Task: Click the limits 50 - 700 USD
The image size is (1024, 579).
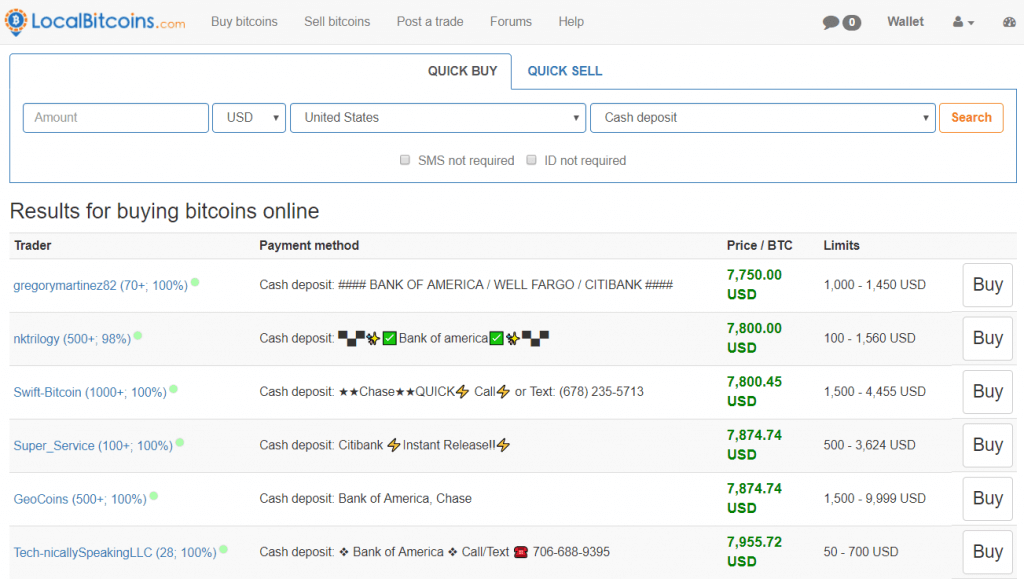Action: tap(861, 552)
